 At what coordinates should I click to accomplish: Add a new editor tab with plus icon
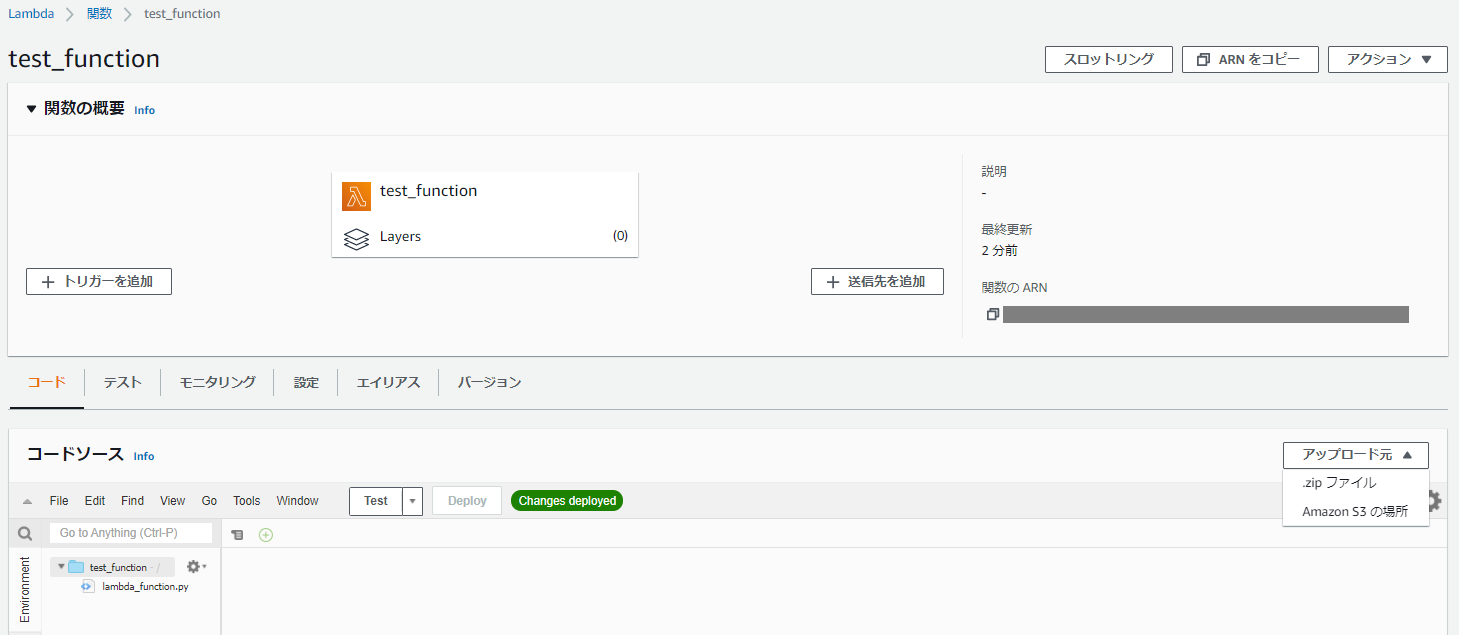click(265, 535)
